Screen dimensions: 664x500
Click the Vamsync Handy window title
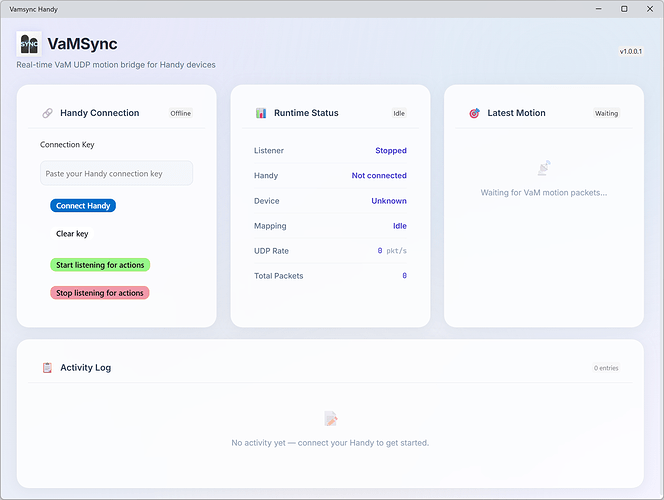pyautogui.click(x=33, y=9)
